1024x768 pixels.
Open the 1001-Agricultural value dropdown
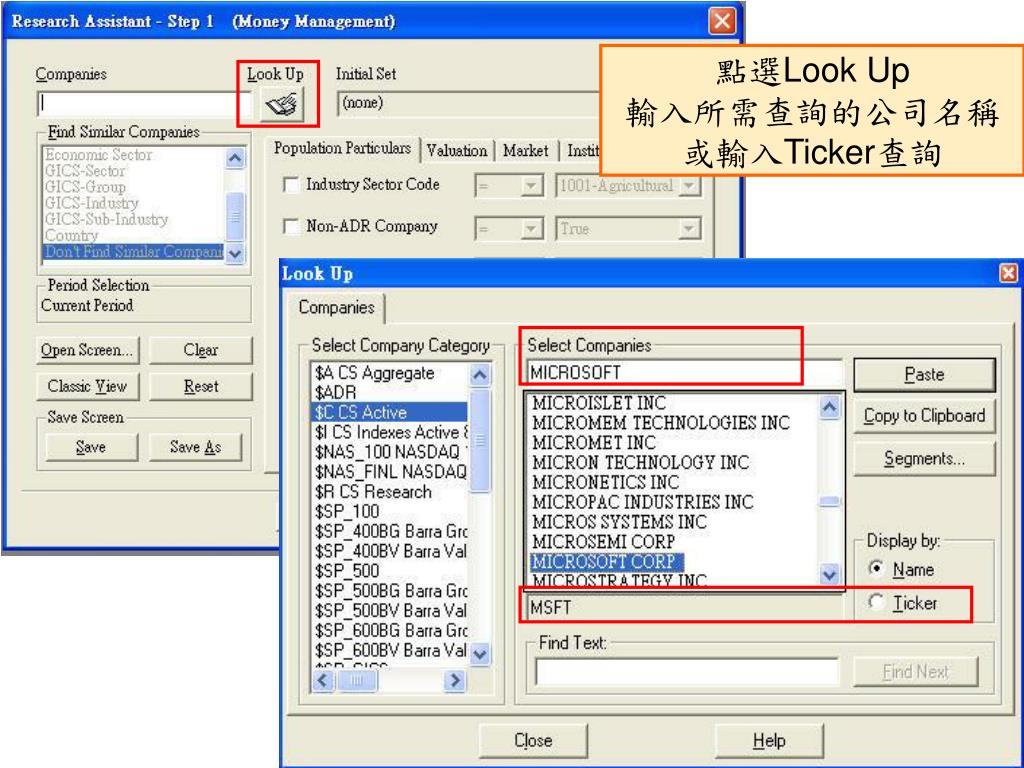point(688,186)
